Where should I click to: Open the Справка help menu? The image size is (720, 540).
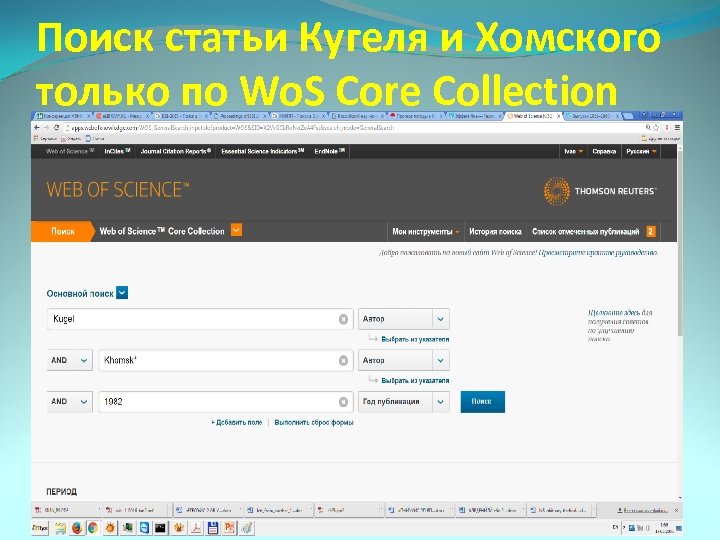click(604, 151)
